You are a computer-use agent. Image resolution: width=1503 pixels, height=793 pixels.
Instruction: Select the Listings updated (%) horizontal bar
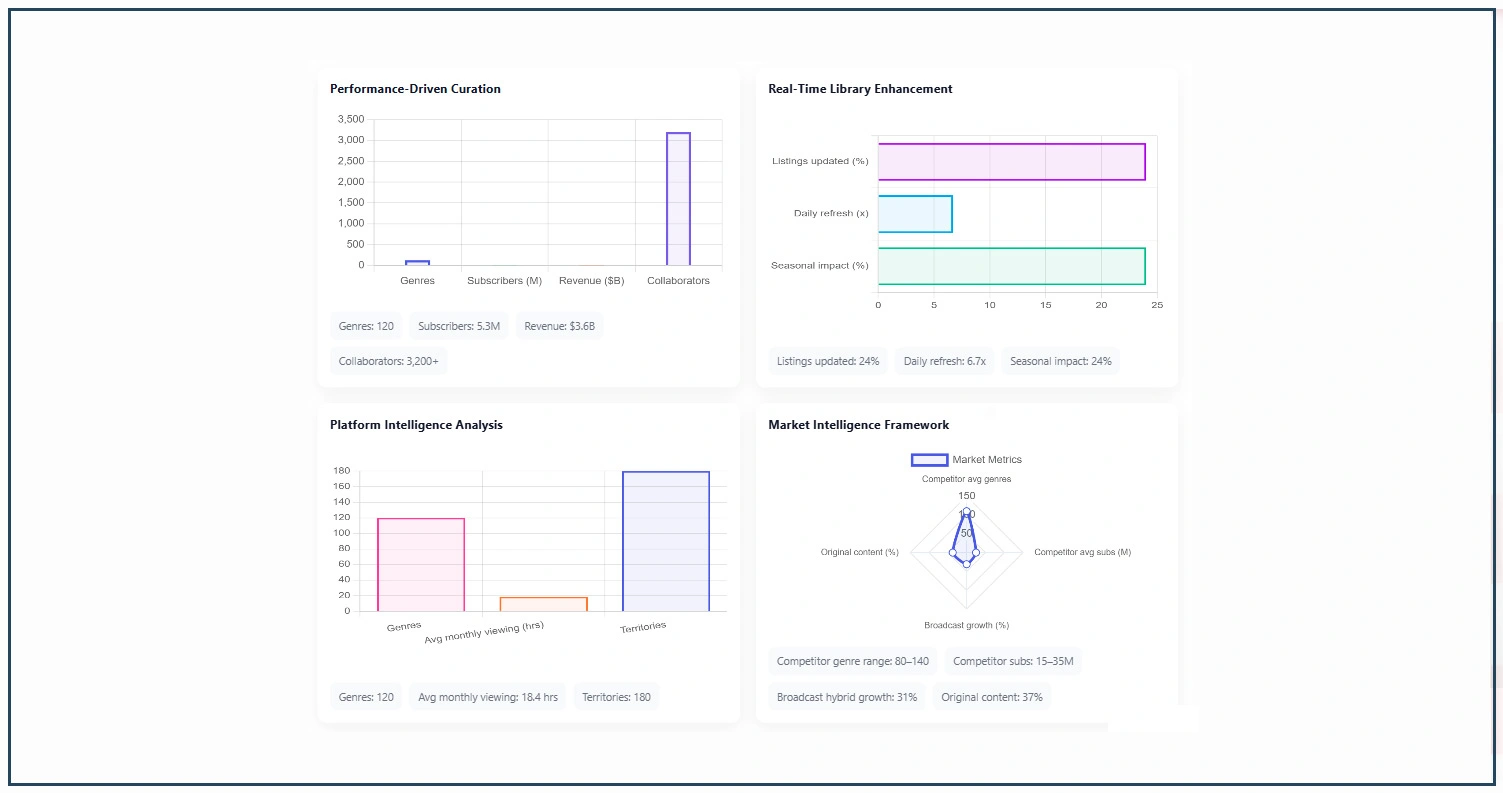click(1011, 162)
